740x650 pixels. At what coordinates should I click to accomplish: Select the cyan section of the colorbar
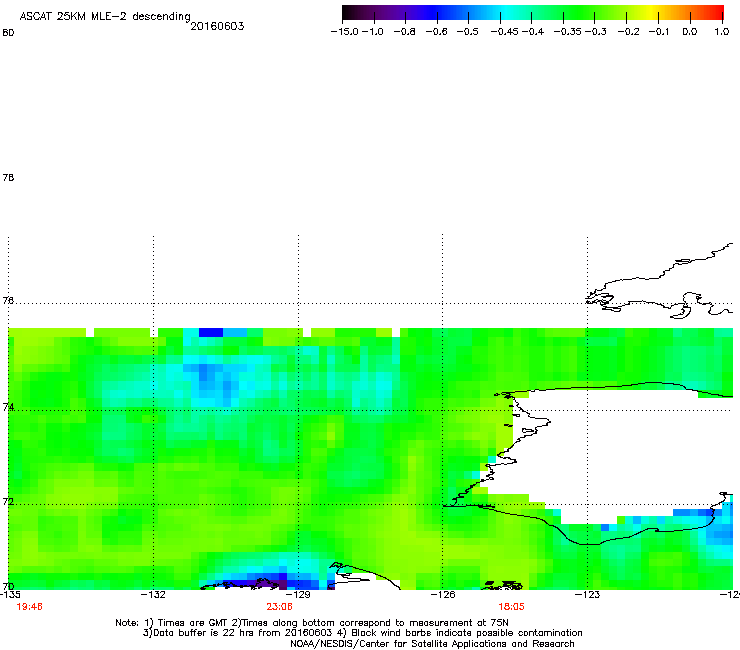(505, 13)
